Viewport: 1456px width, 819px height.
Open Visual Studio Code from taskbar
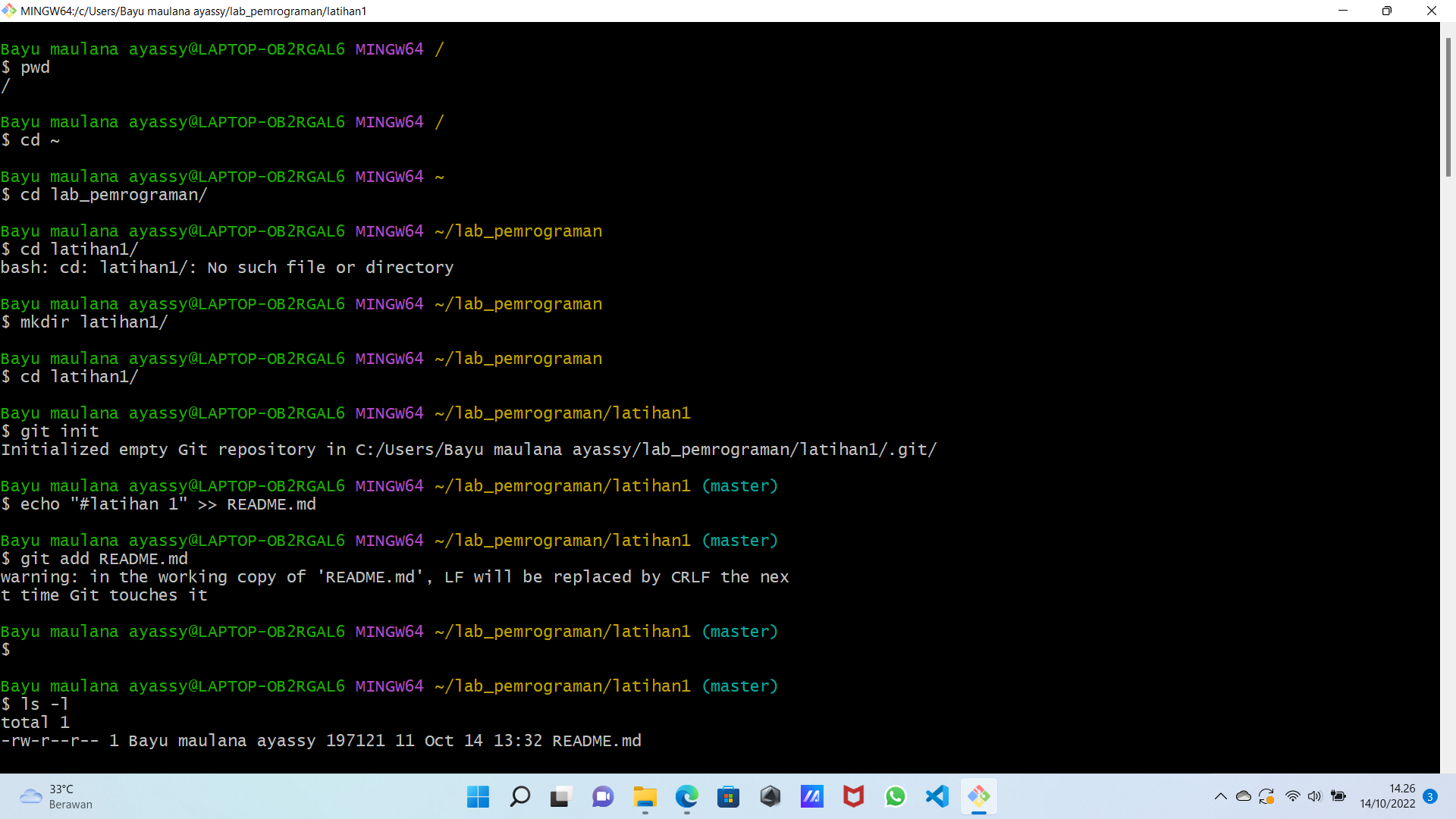pyautogui.click(x=937, y=797)
